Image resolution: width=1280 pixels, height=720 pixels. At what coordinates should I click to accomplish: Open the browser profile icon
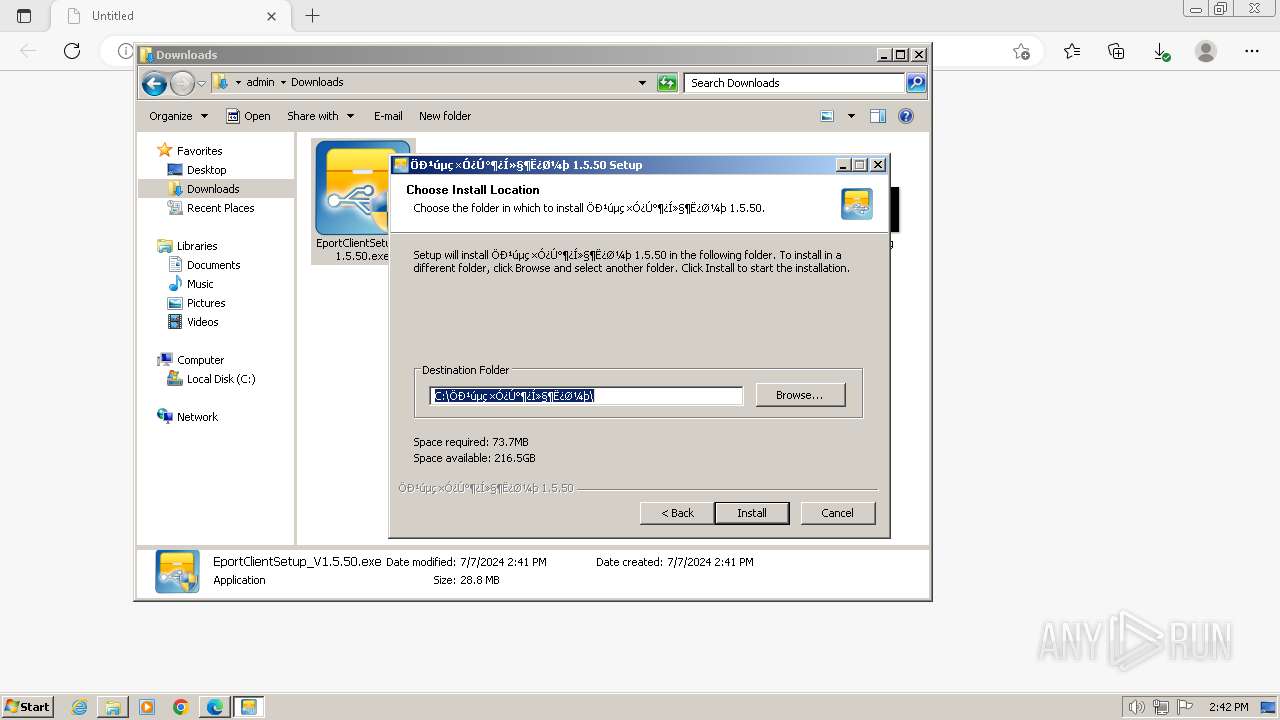(x=1206, y=51)
